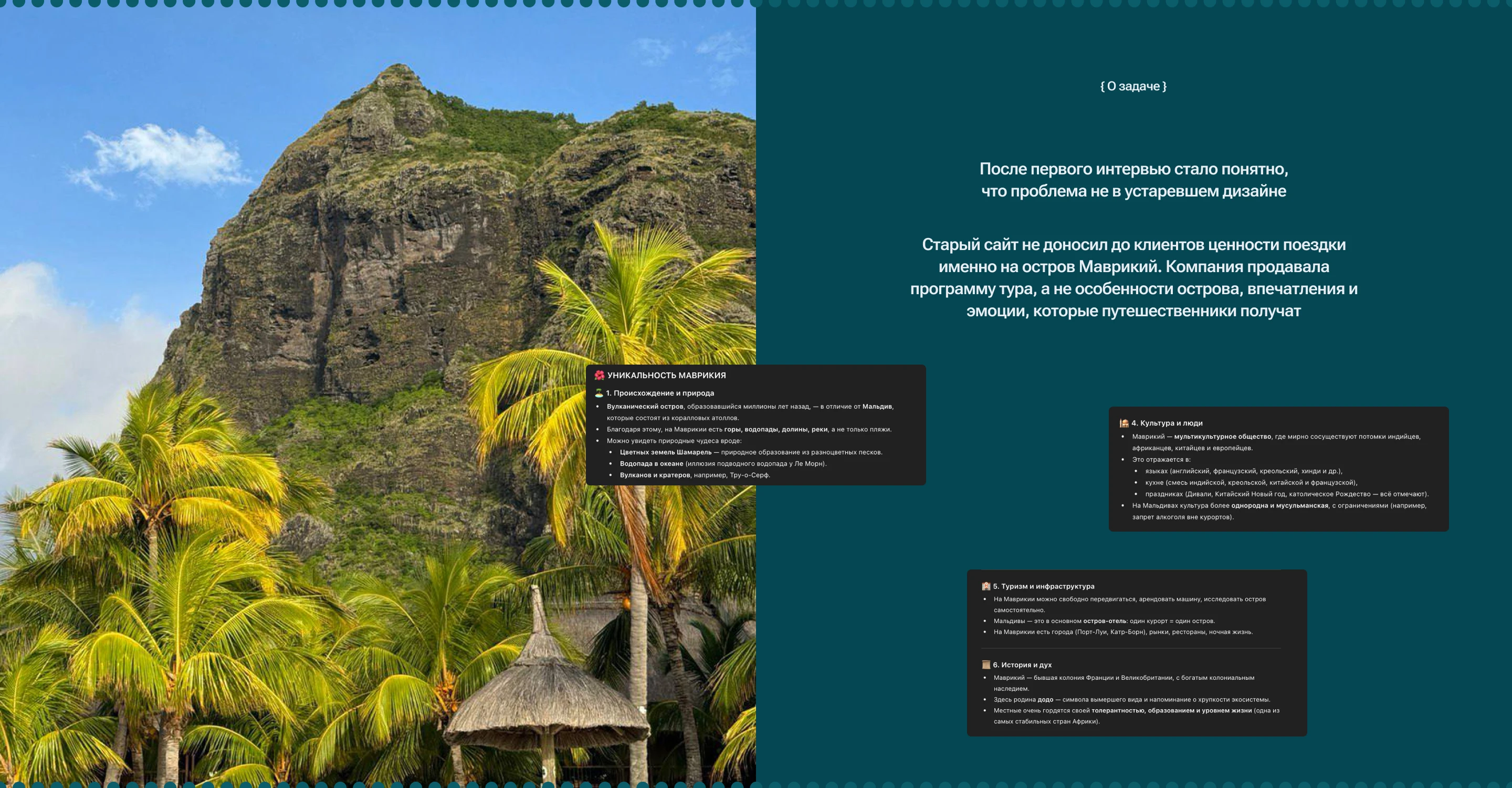Click the highlighted word Мальдив in the nature card

click(876, 406)
